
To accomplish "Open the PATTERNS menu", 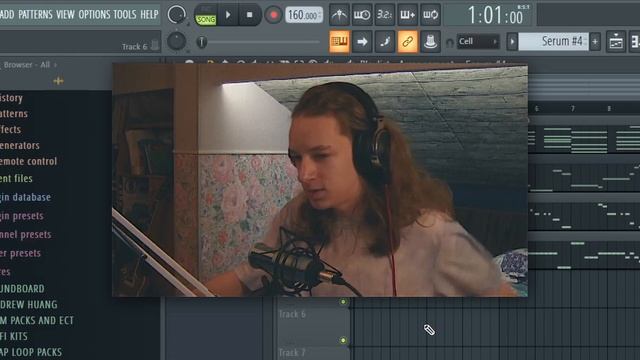I will (35, 15).
